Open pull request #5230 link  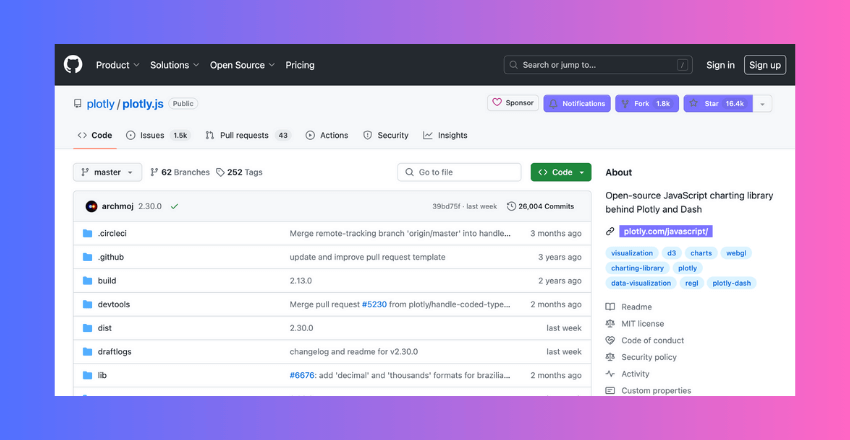pos(375,305)
